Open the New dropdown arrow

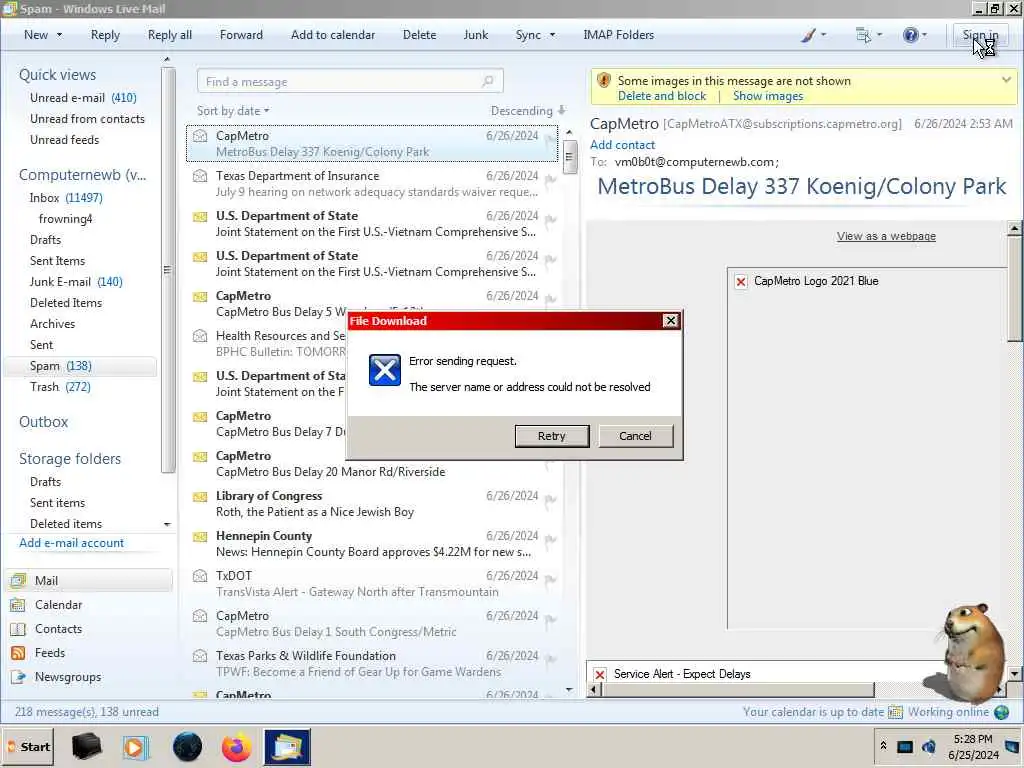click(59, 35)
